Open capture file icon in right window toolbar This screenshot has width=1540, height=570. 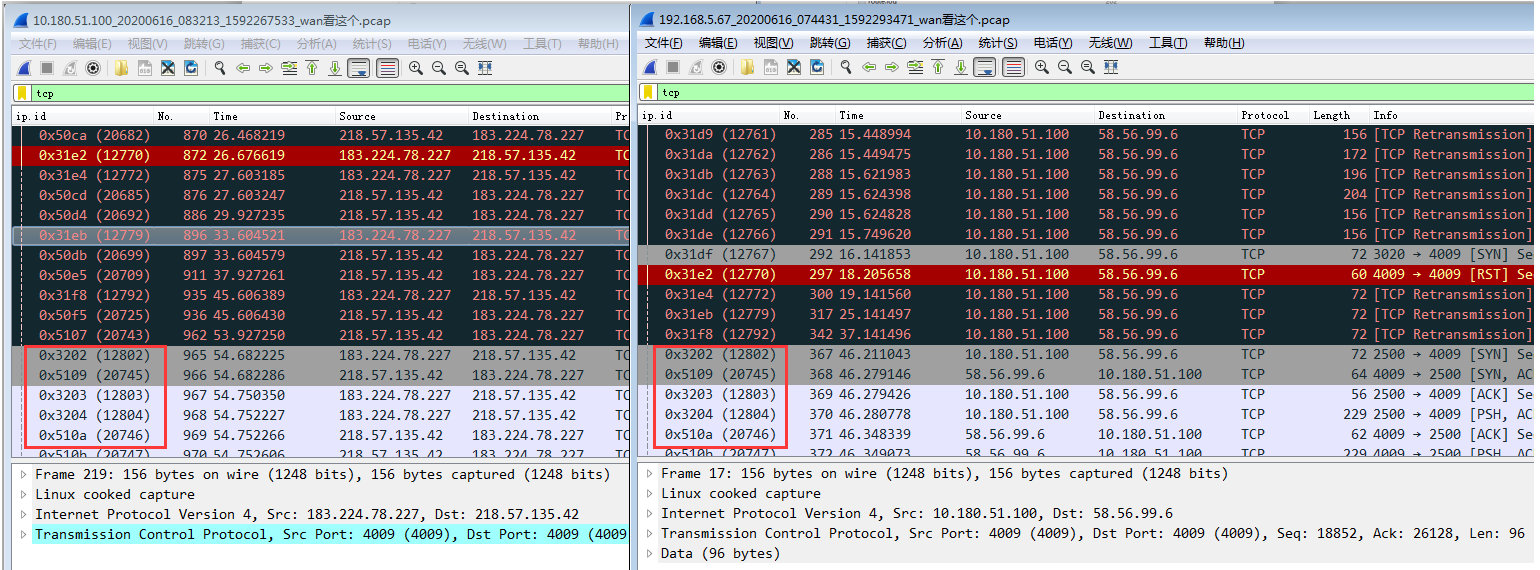(747, 67)
